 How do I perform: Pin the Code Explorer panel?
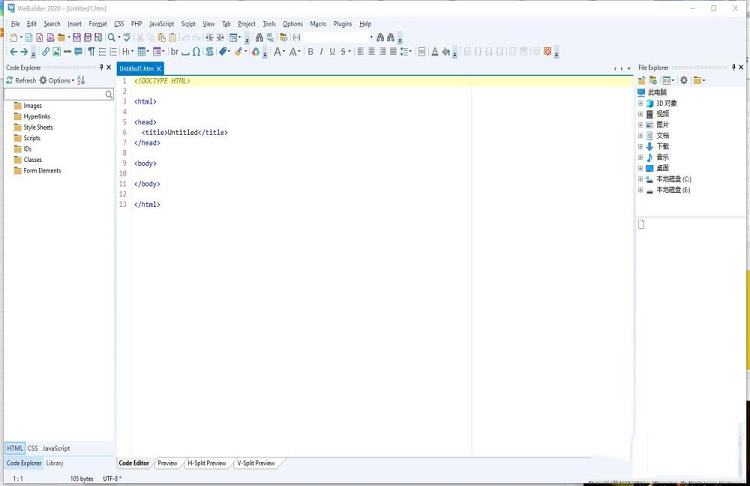pyautogui.click(x=101, y=67)
